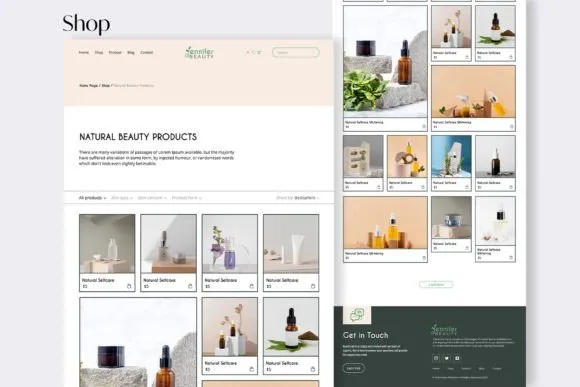
Task: Open the Twitter icon in the footer
Action: tap(447, 358)
